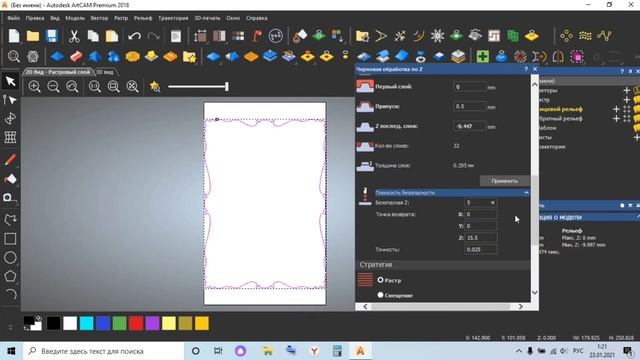Zoom in on the 2D view
This screenshot has height=360, width=640.
pos(35,87)
